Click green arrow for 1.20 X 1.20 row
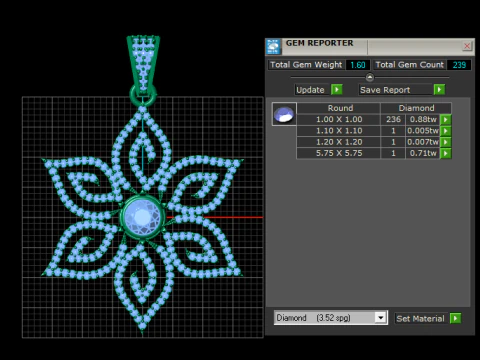Image resolution: width=480 pixels, height=360 pixels. 446,142
